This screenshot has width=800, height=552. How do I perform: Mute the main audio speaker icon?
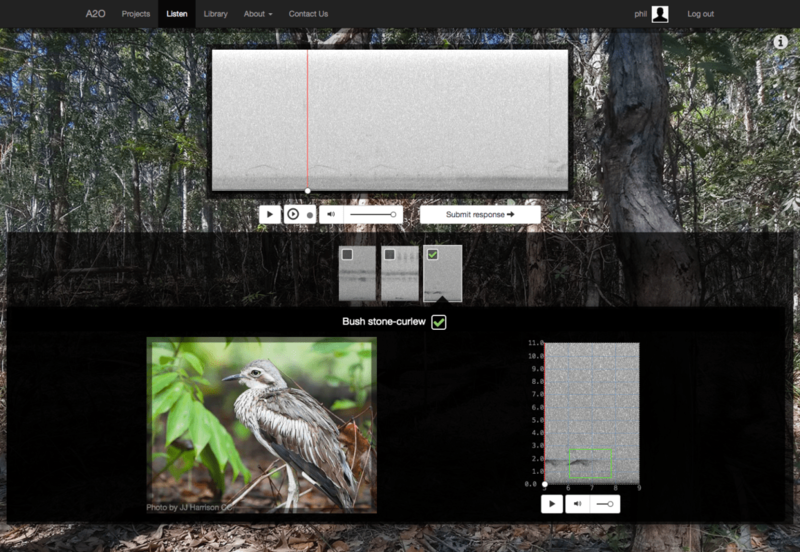point(333,214)
